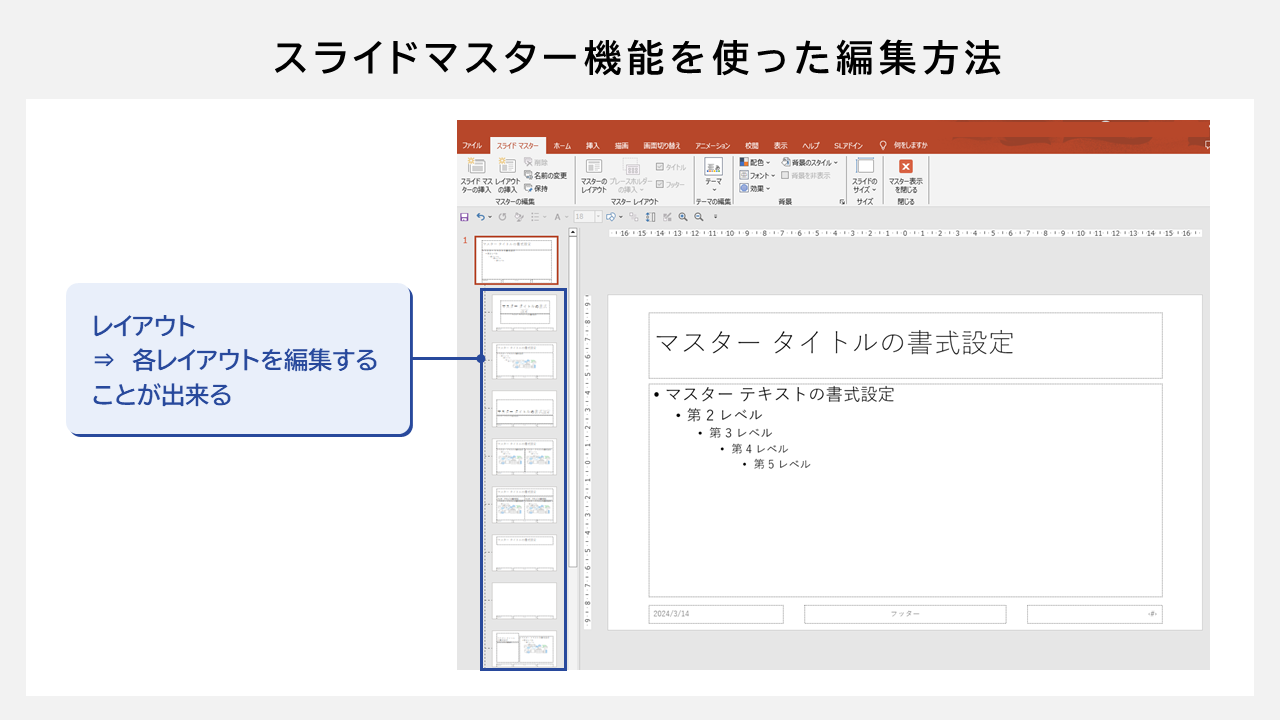
Task: Select slide master thumbnail number 1
Action: (x=516, y=260)
